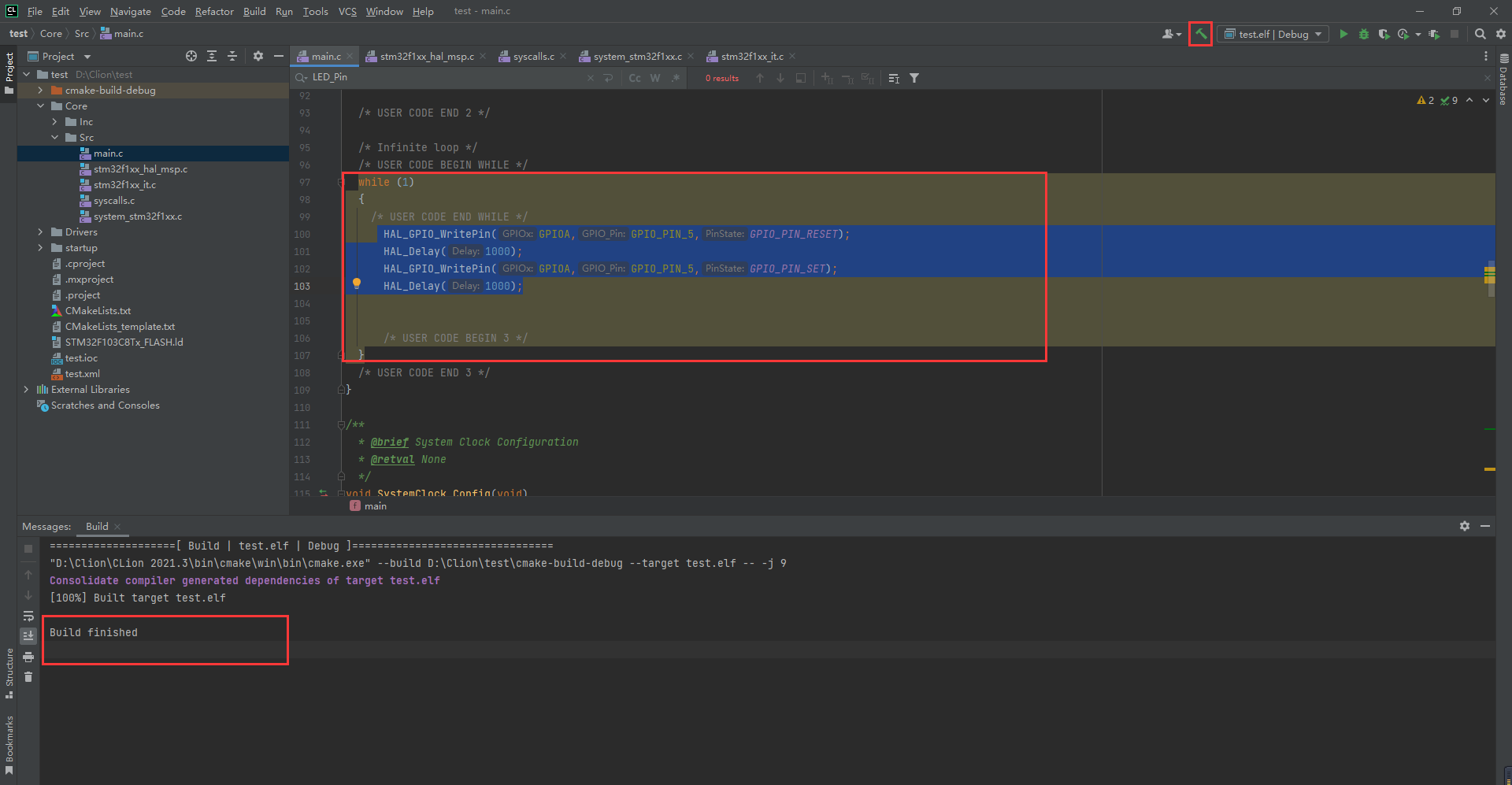Screen dimensions: 1512x785
Task: Click main function breadcrumb below editor
Action: pyautogui.click(x=369, y=506)
